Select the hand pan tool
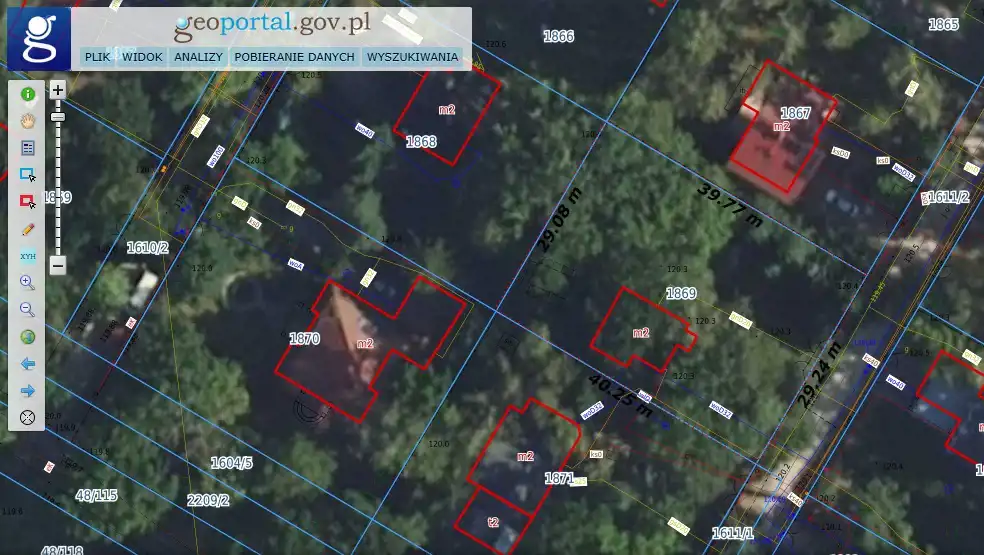Screen dimensions: 984x555 [x=28, y=121]
